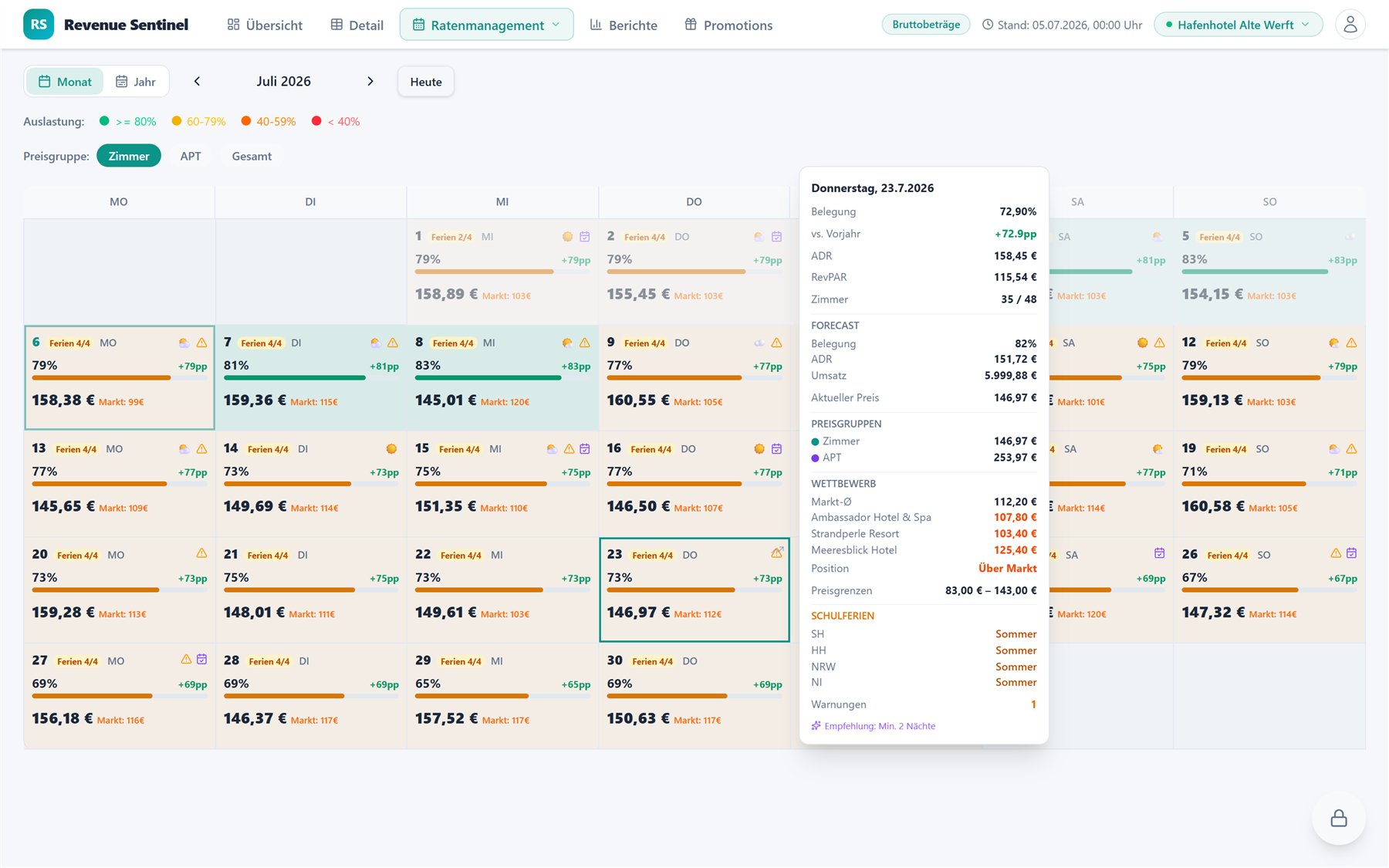1389x868 pixels.
Task: Click the warning triangle on day 6
Action: 201,343
